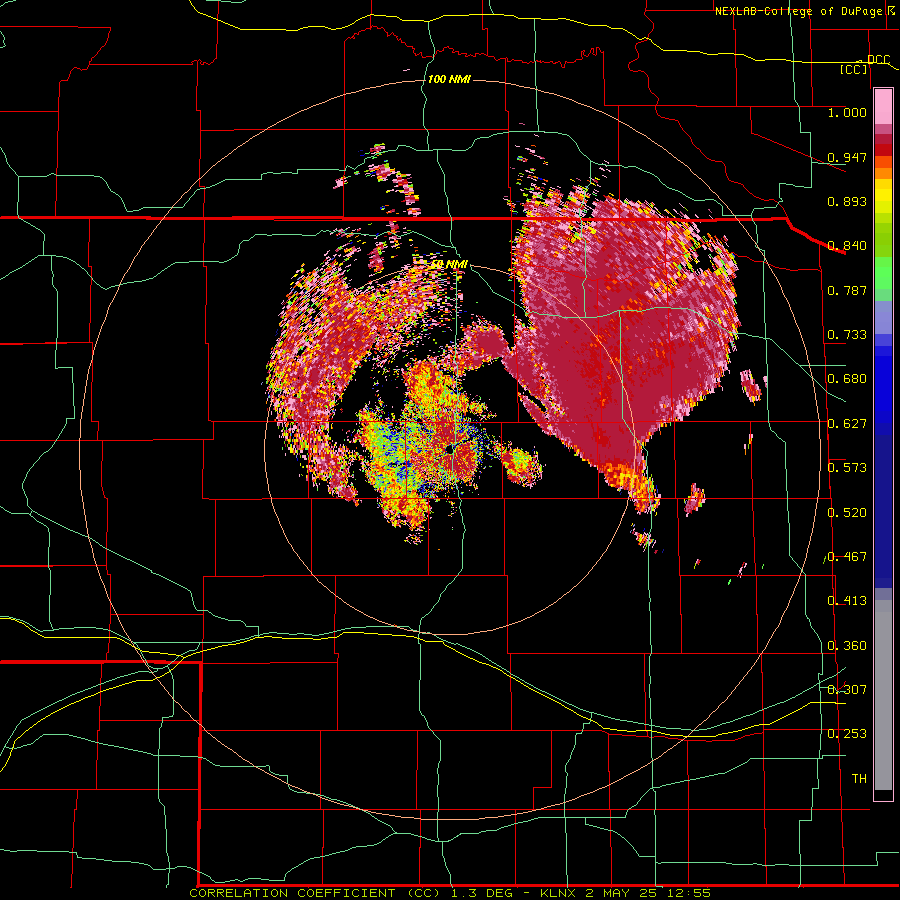Click the 0.947 scale value

pos(847,157)
